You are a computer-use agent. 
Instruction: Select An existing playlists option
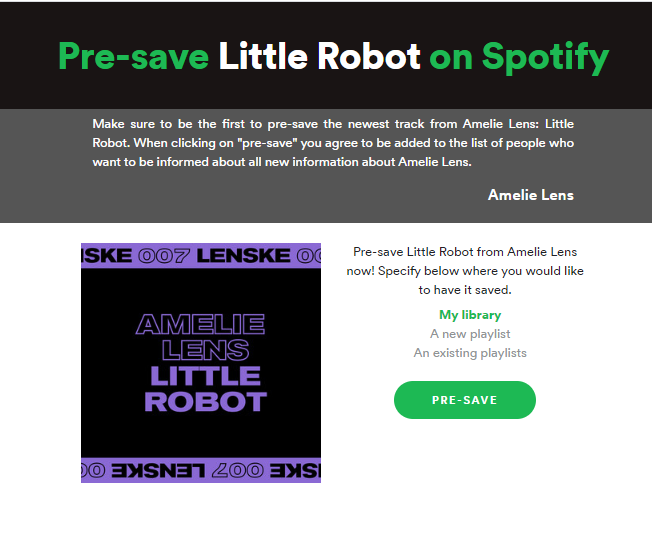tap(470, 353)
